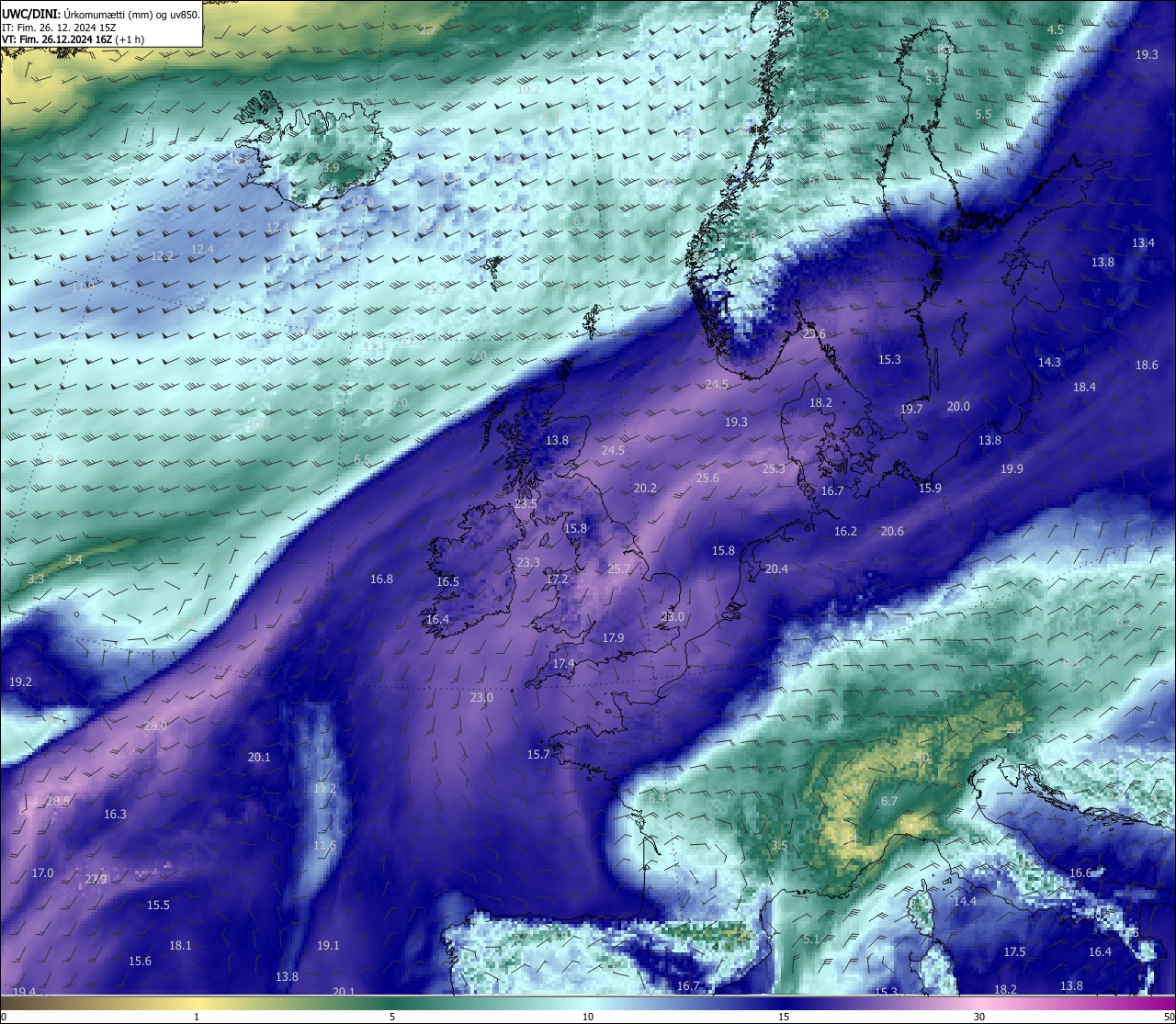
Task: Click the 16.8 value west of Ireland
Action: (381, 579)
